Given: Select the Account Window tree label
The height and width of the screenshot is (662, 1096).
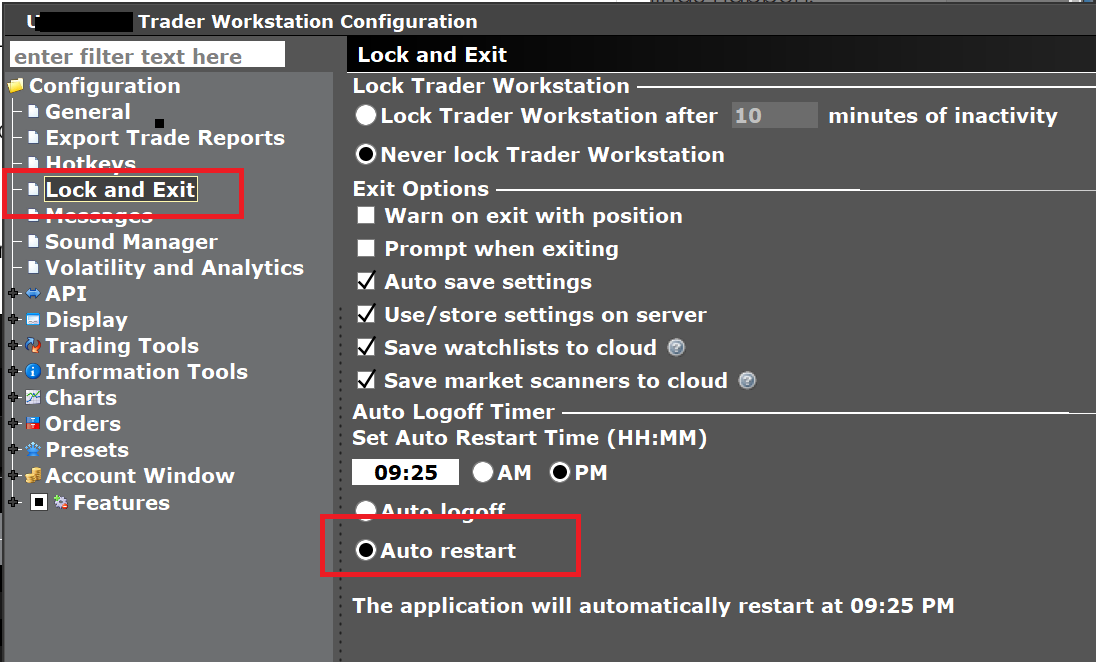Looking at the screenshot, I should click(140, 475).
